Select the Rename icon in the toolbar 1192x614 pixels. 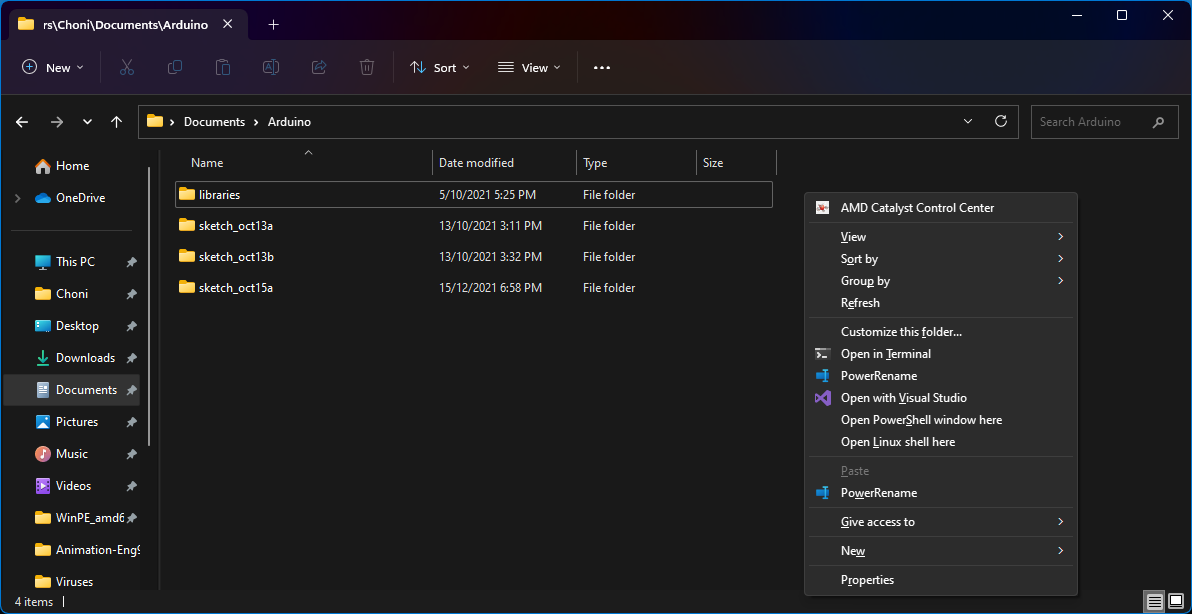coord(270,67)
